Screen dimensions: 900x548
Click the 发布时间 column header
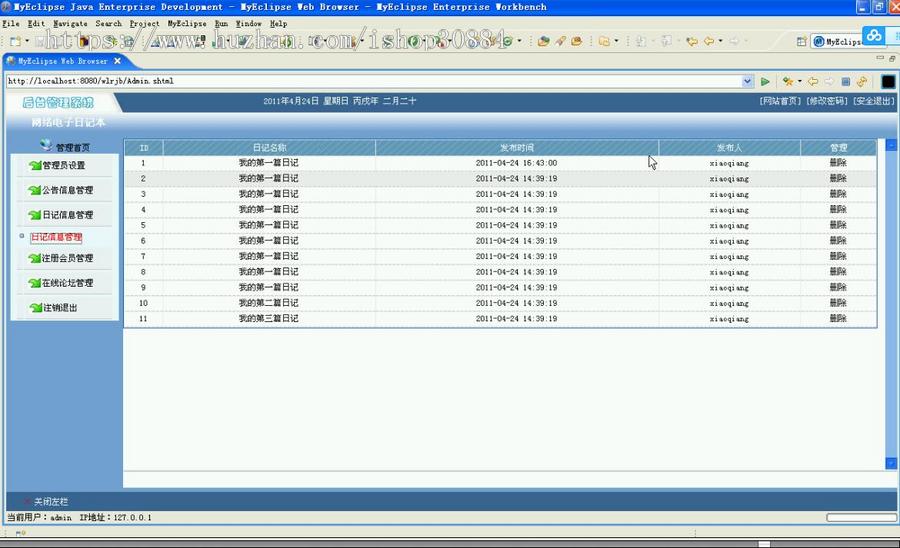tap(517, 147)
